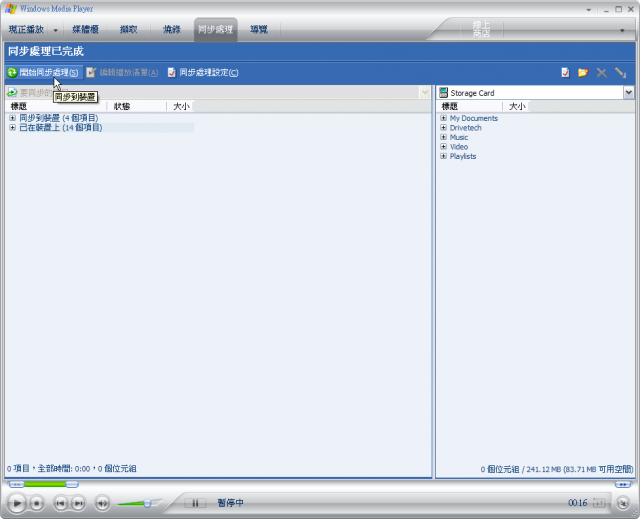Switch to the Guide (導覽) tab
This screenshot has width=640, height=519.
point(259,29)
